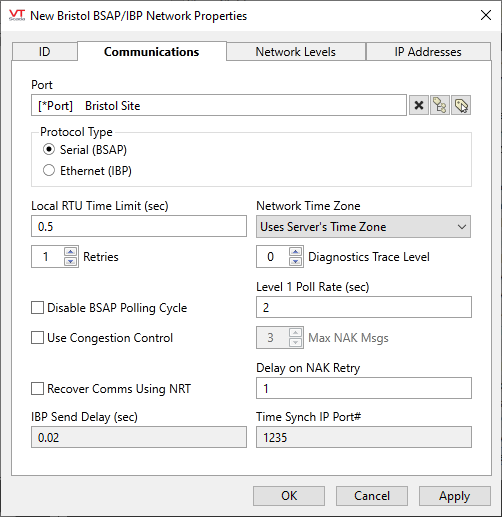Decrease Diagnostics Trace Level spinner
Screen dimensions: 502x517
[295, 262]
